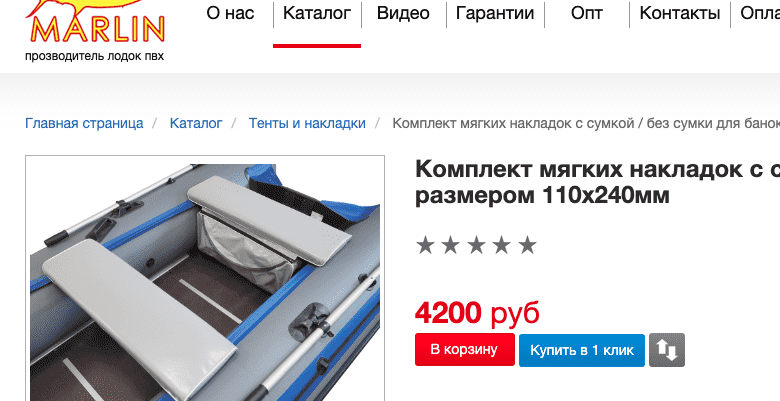Open the Каталог menu item

click(317, 13)
